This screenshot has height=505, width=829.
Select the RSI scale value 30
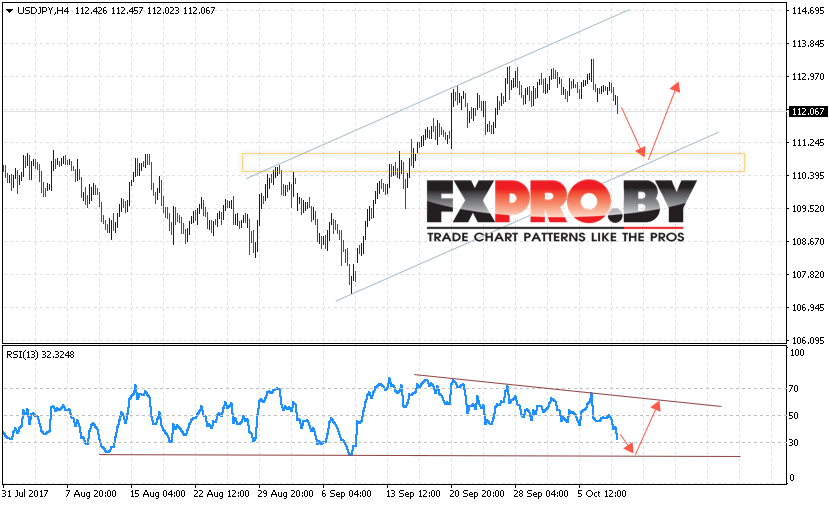coord(794,443)
